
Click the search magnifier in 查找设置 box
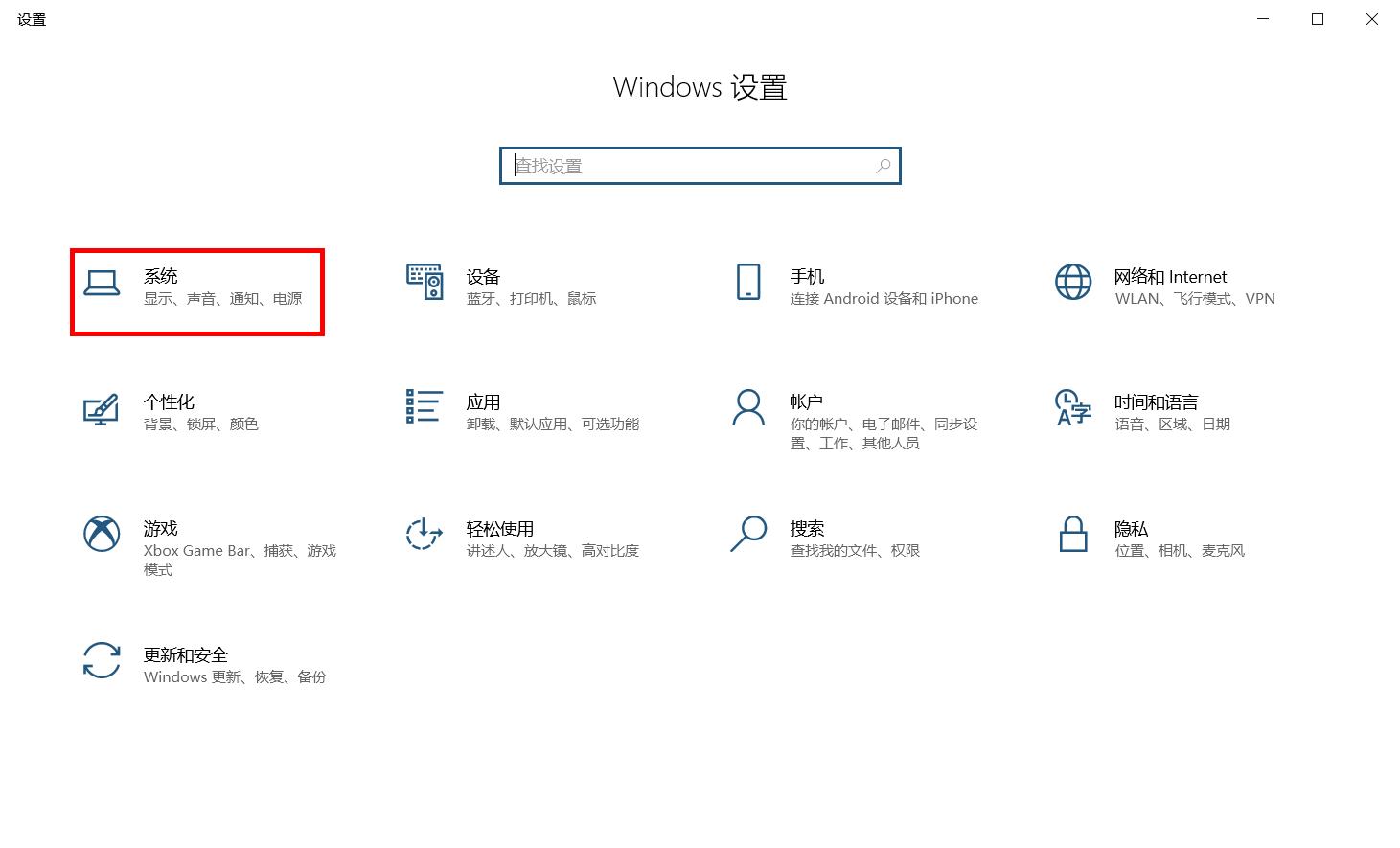882,165
